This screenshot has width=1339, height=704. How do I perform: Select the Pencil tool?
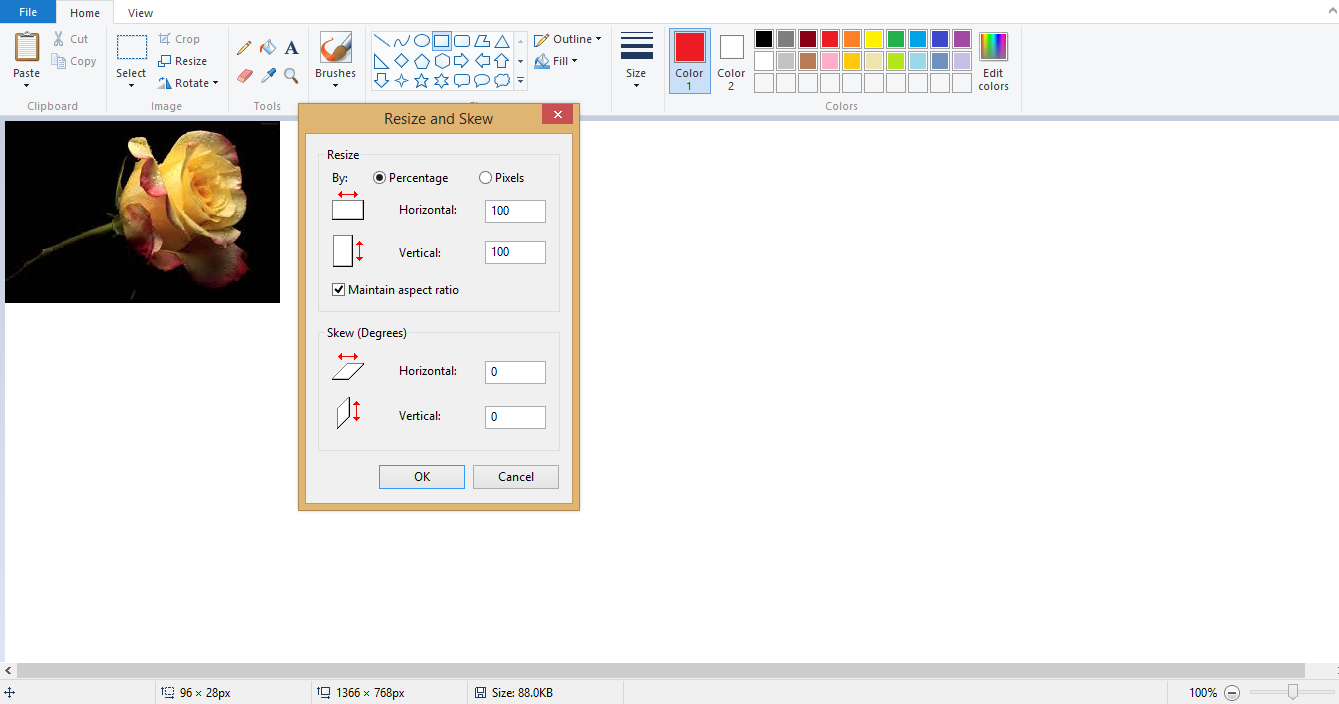(x=244, y=48)
